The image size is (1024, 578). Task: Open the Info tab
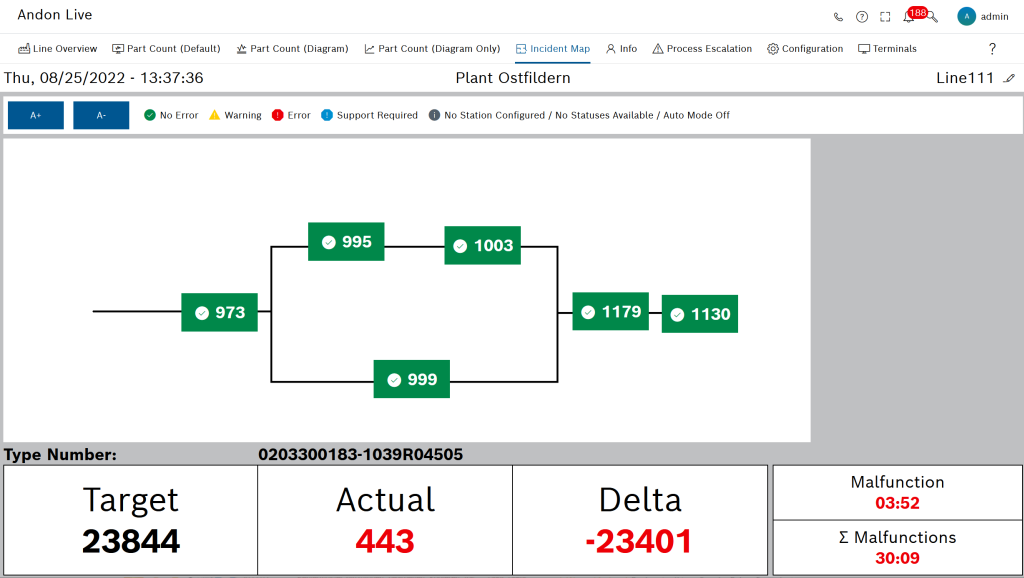[621, 48]
